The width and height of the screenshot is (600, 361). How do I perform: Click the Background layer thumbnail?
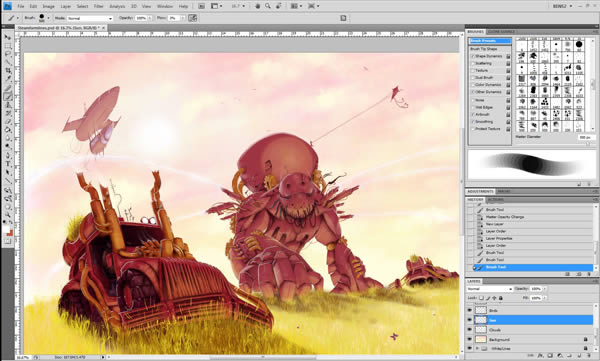[x=481, y=339]
